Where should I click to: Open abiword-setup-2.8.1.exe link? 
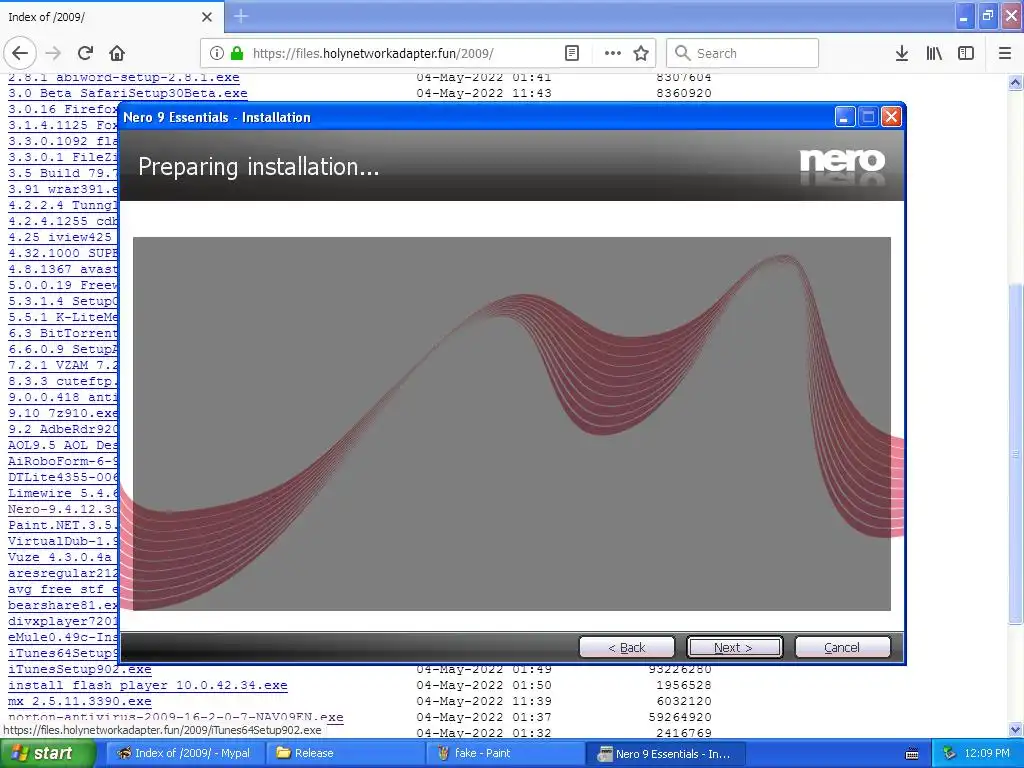[124, 77]
